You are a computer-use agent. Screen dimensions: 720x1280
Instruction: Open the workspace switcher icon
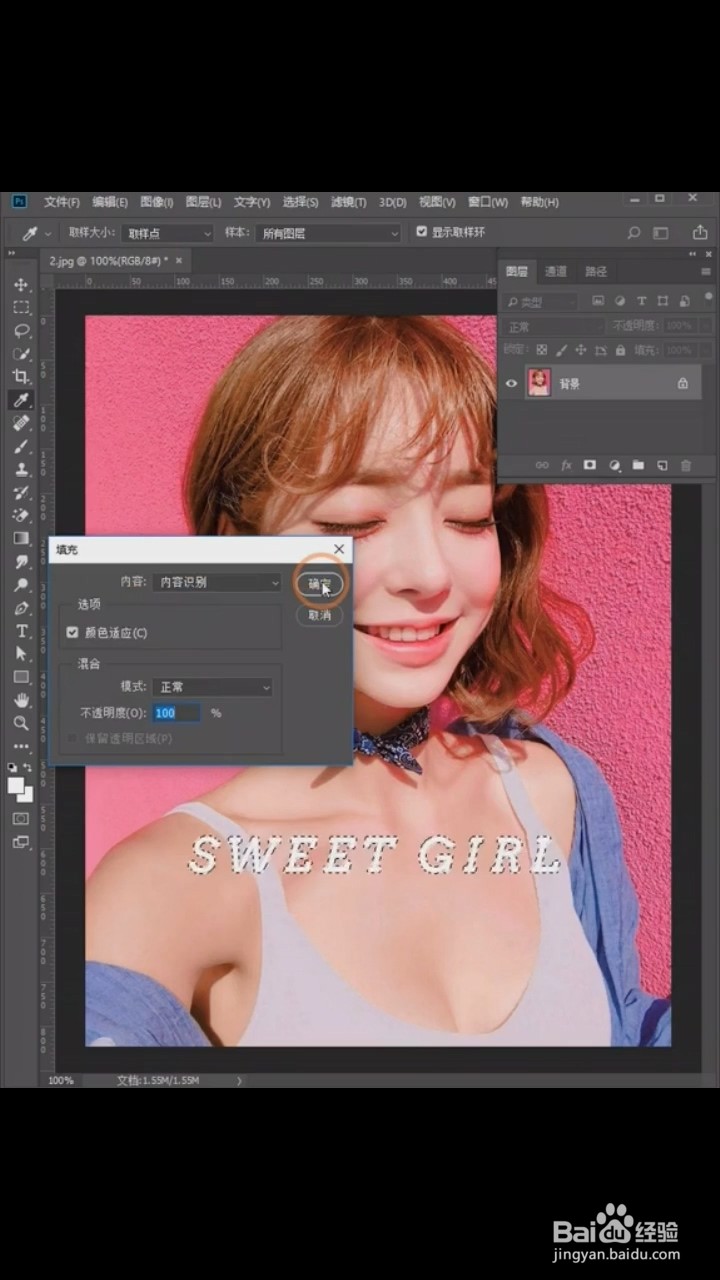(x=661, y=232)
